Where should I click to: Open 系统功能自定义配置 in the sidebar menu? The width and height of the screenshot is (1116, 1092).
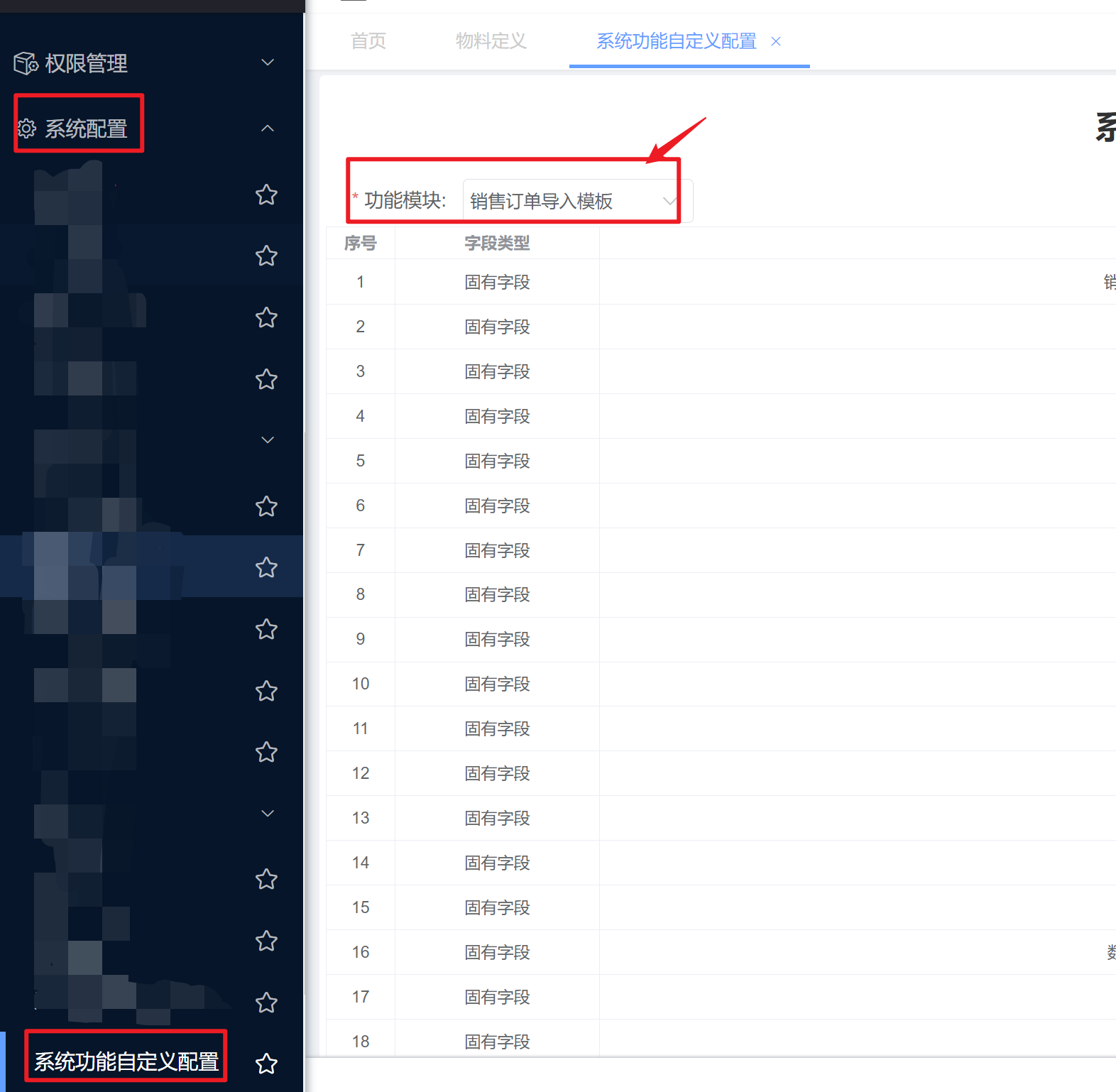pyautogui.click(x=126, y=1061)
